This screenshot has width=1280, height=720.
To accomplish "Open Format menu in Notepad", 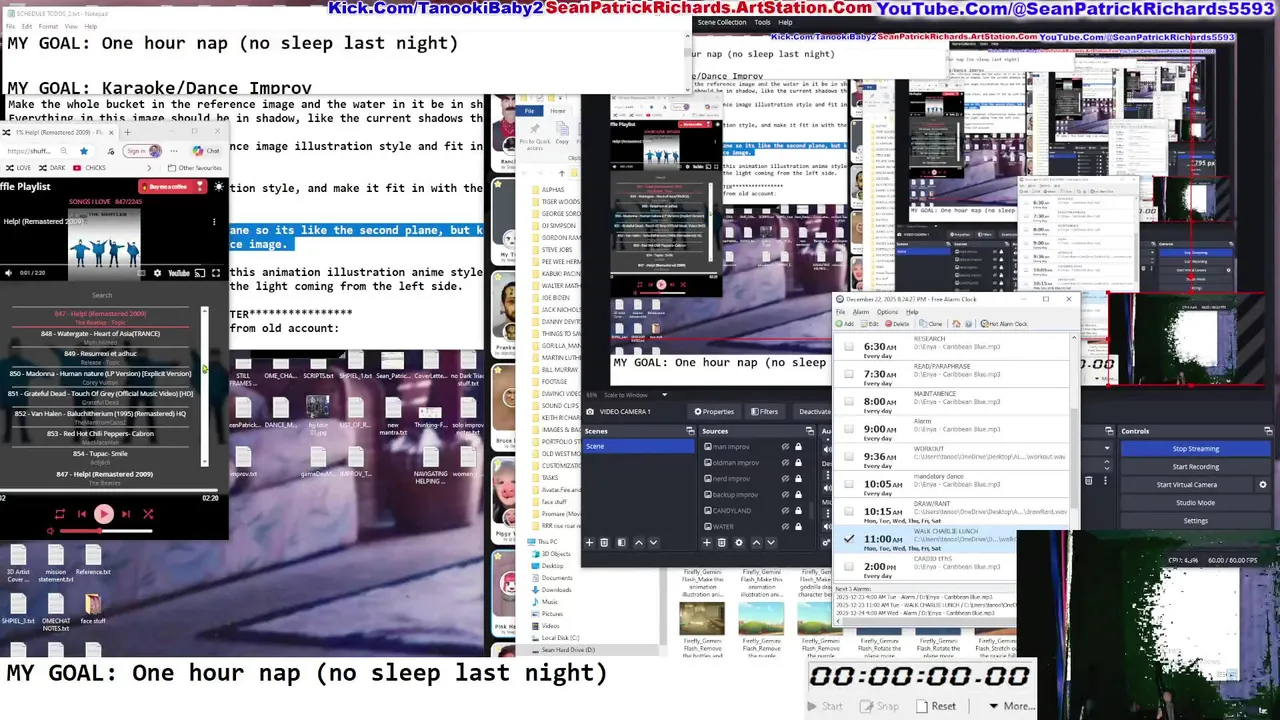I will point(48,26).
